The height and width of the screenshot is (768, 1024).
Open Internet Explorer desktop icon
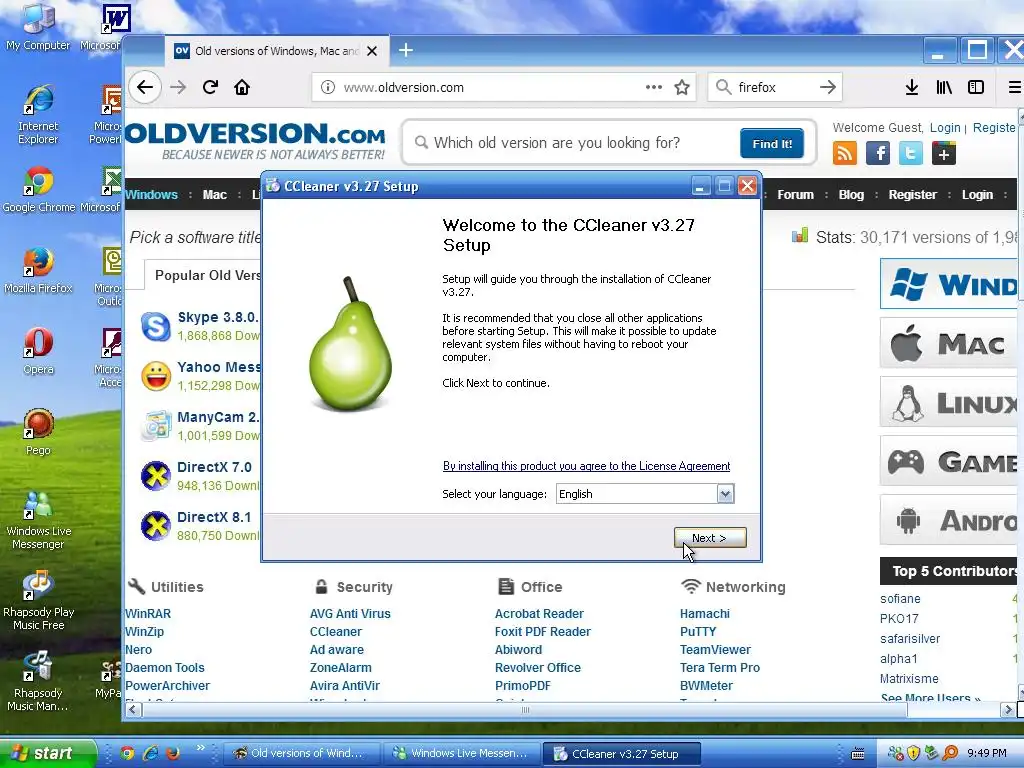click(38, 114)
